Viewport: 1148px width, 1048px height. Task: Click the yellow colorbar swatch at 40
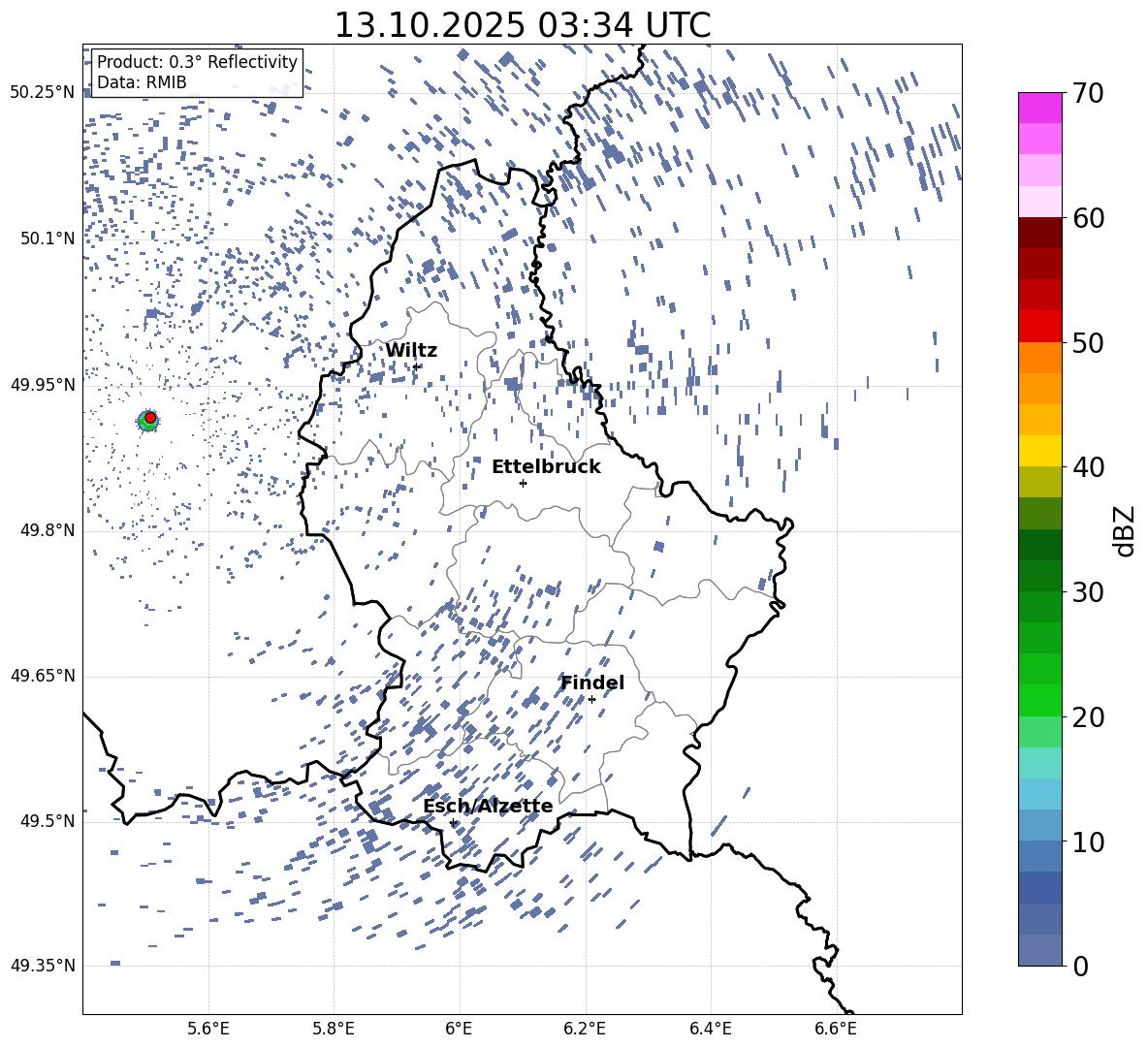tap(1039, 451)
